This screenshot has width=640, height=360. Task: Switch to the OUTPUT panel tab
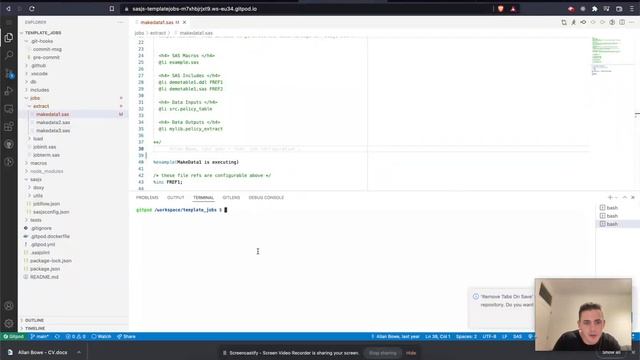pyautogui.click(x=176, y=198)
